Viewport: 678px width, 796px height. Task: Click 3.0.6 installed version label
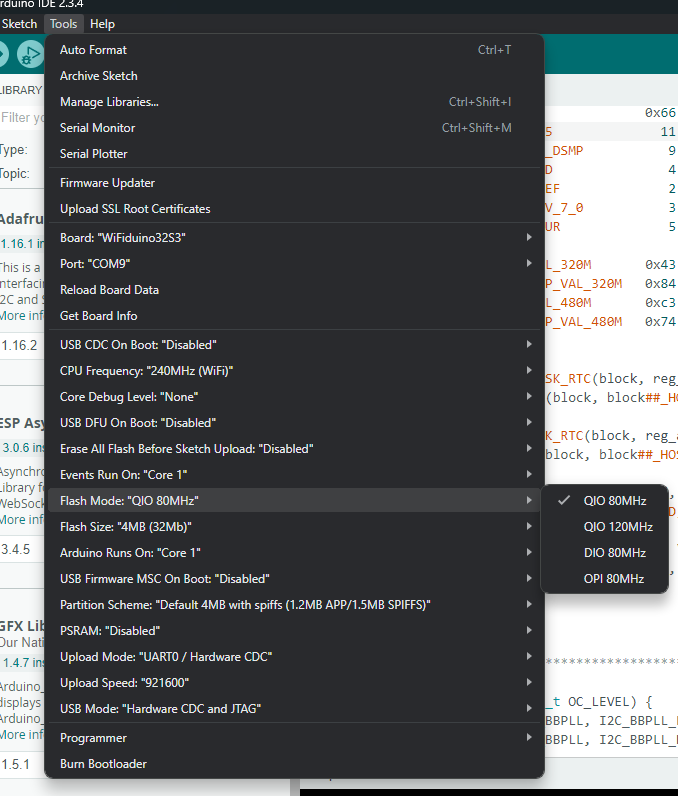[x=23, y=448]
